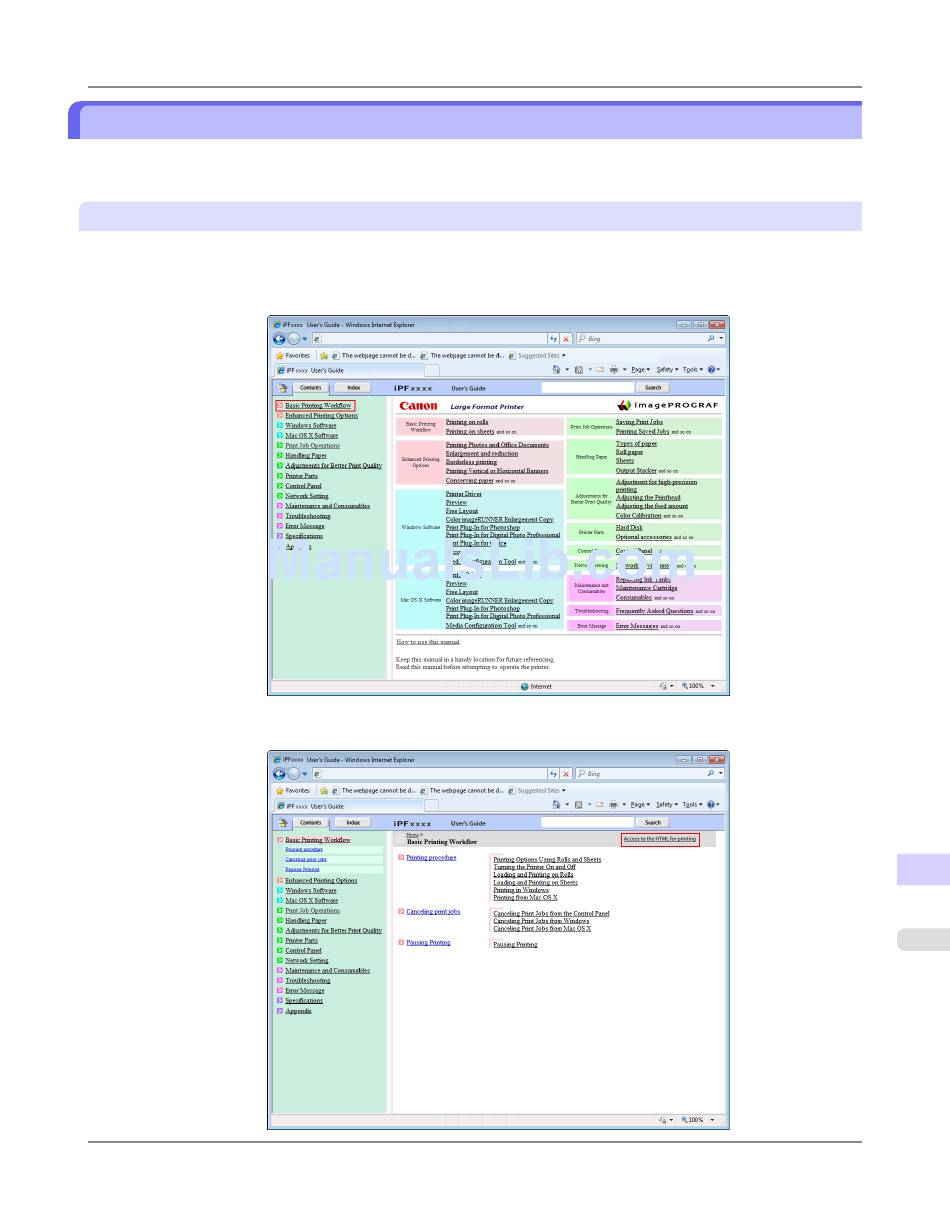Click bullet icon beside Appendix in Workflow page sidebar
This screenshot has height=1229, width=950.
click(x=280, y=1011)
